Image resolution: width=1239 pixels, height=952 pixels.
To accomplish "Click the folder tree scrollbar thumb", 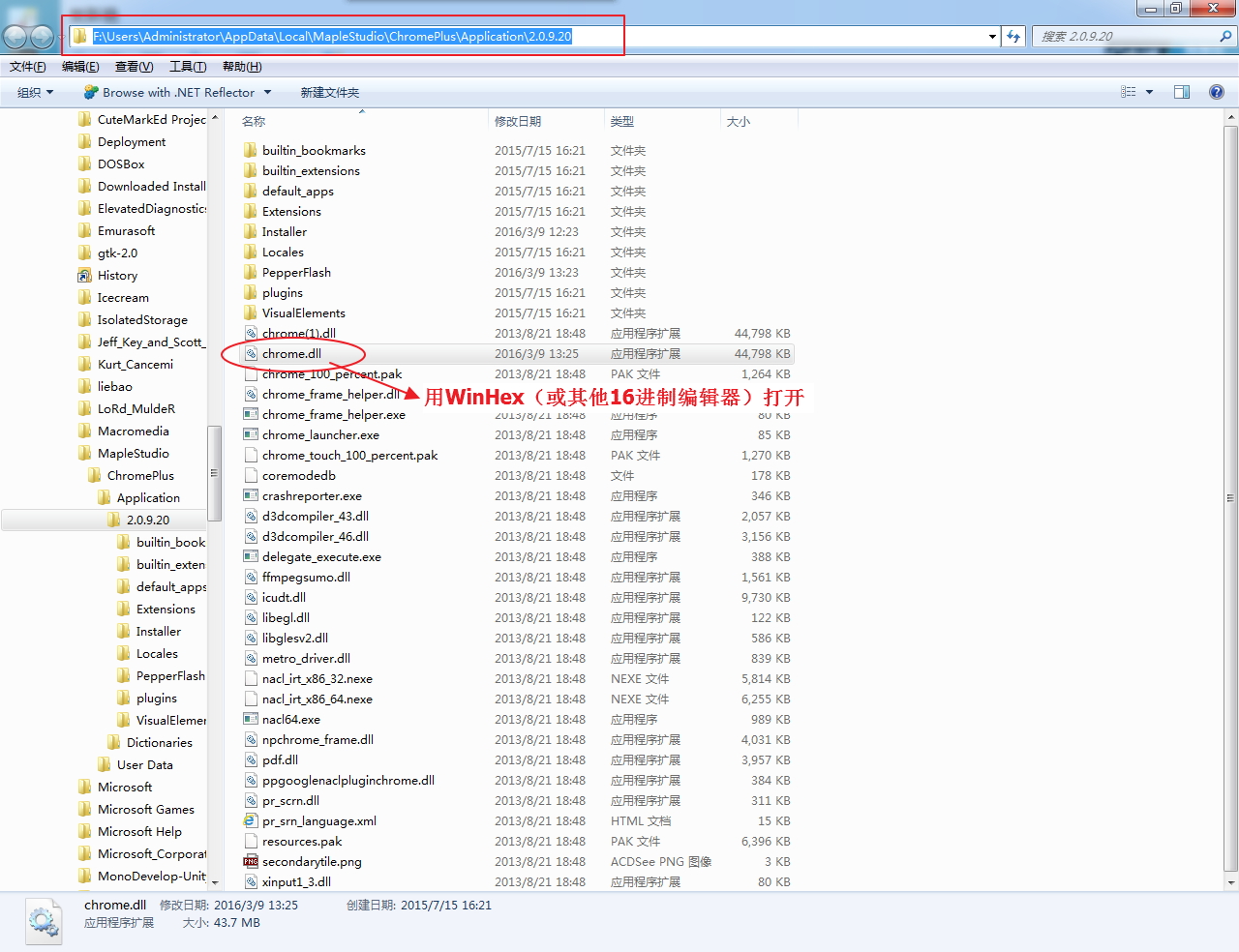I will (x=215, y=473).
